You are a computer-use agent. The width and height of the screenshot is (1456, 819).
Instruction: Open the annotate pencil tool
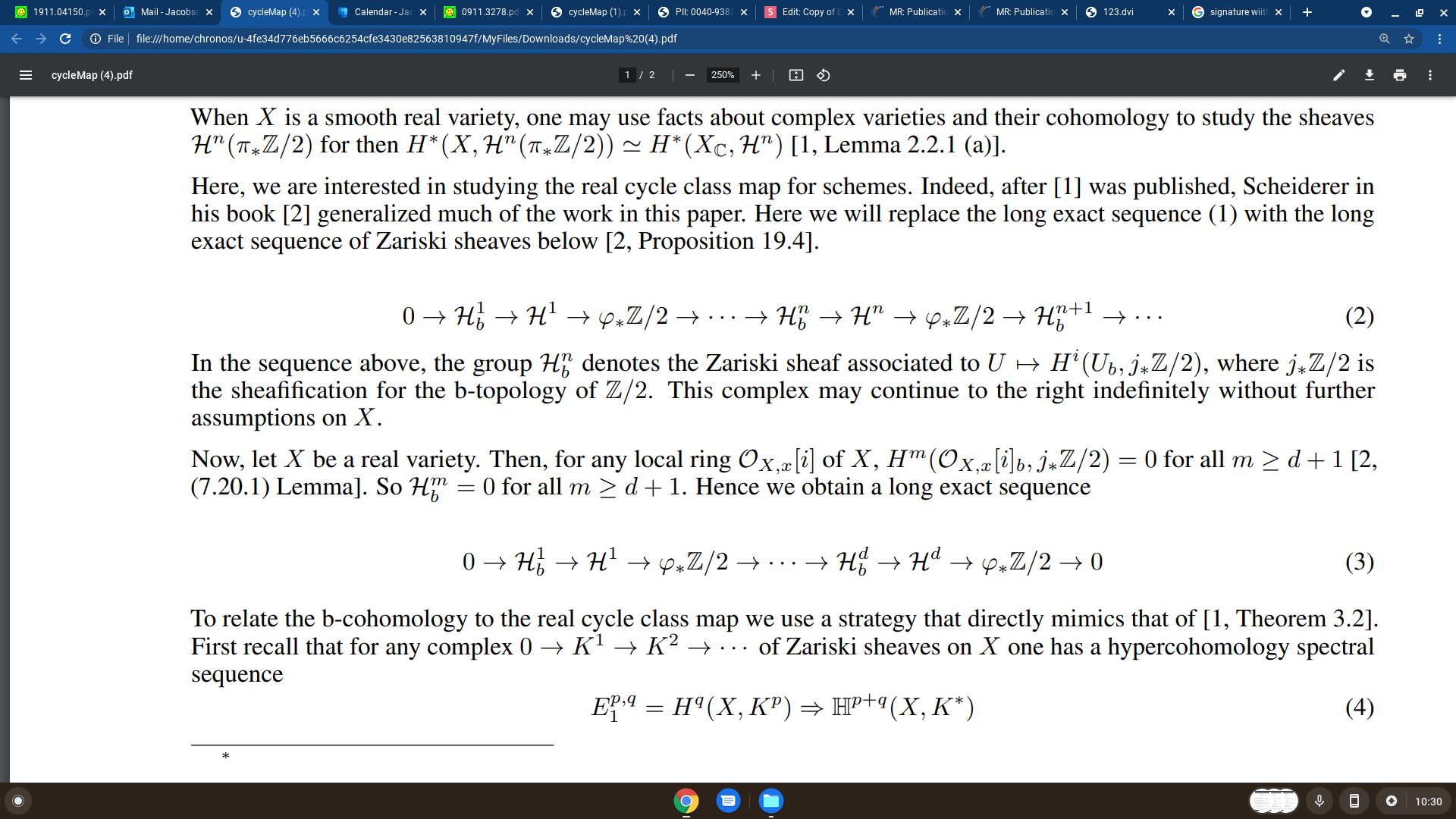click(x=1338, y=75)
